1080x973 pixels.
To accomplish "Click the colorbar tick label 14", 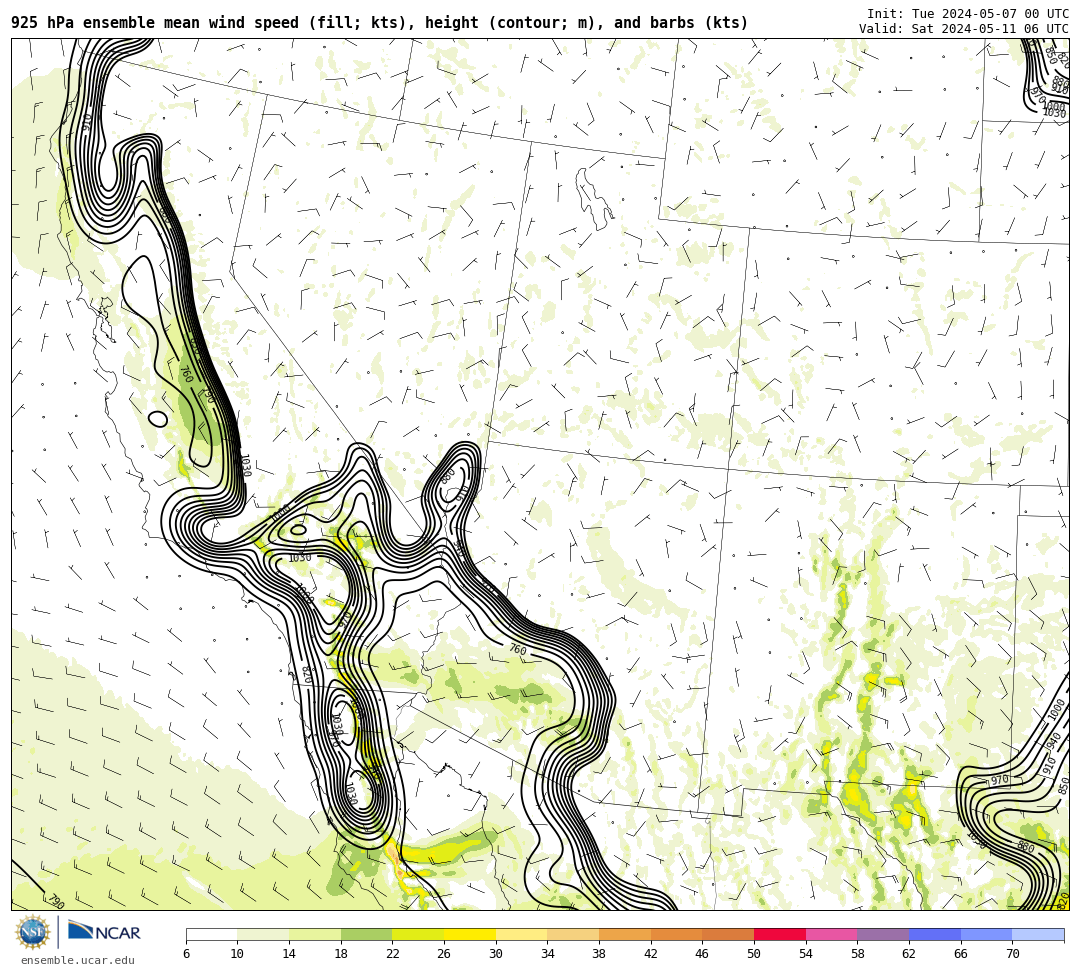I will [289, 954].
